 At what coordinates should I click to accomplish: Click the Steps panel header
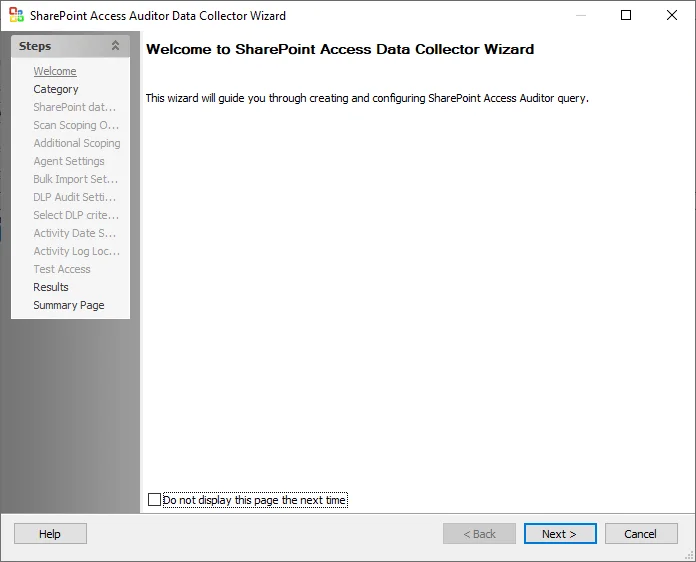[70, 46]
